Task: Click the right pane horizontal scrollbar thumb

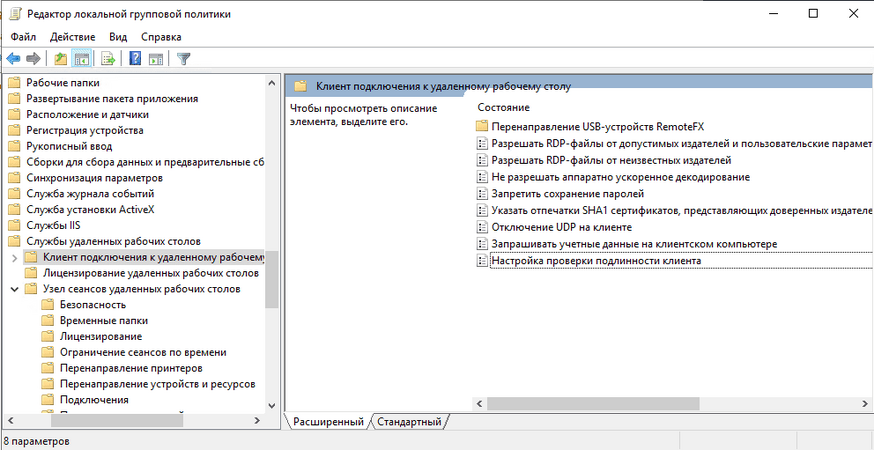Action: (x=593, y=403)
